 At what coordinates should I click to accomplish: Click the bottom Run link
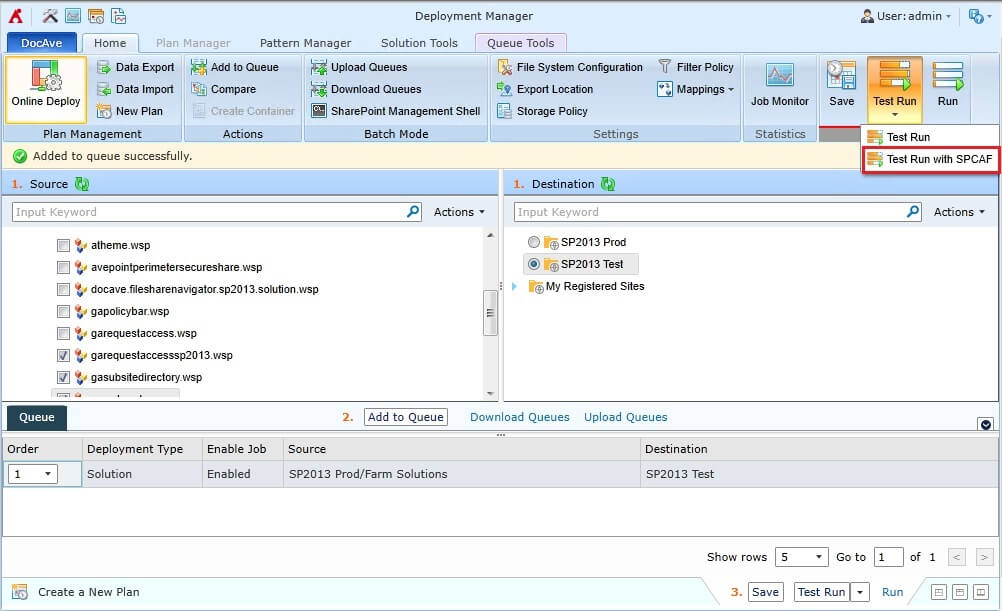(x=893, y=592)
